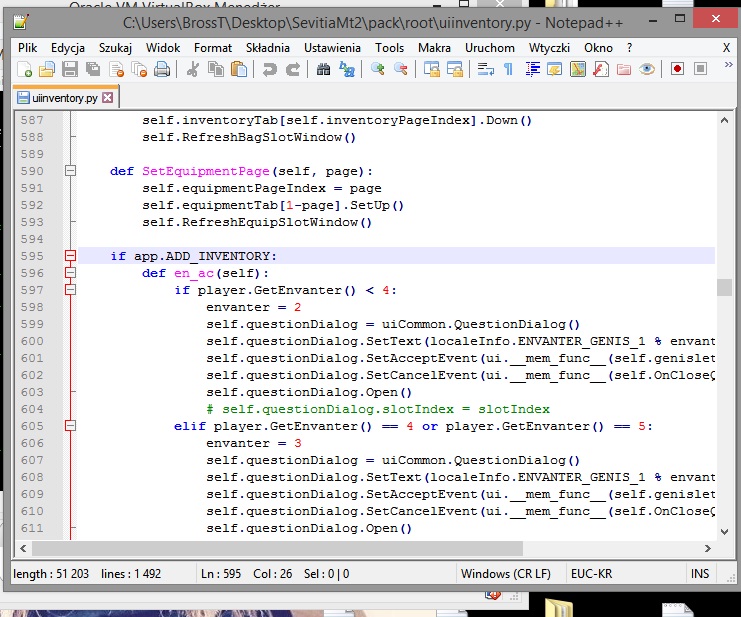Open the Uruchom menu
741x617 pixels.
point(490,48)
